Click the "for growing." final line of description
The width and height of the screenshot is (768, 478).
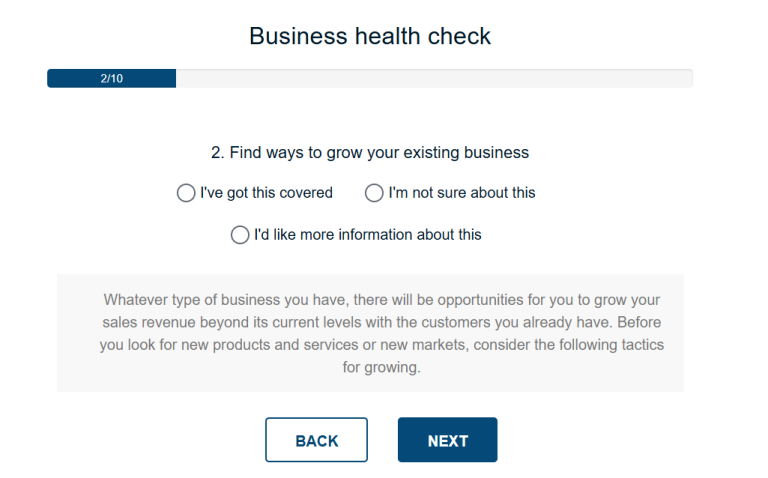coord(381,367)
